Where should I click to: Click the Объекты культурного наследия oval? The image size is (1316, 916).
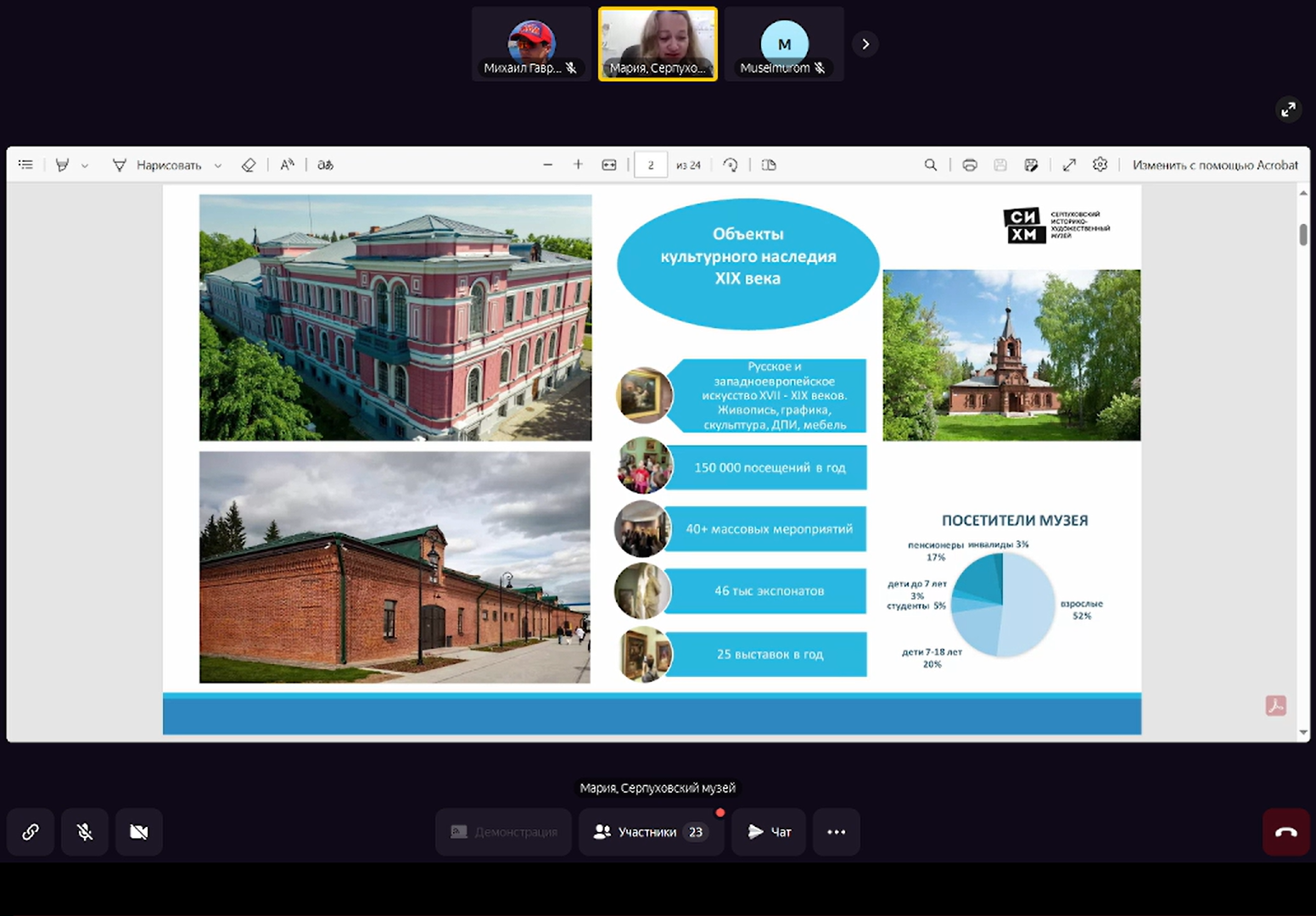748,264
